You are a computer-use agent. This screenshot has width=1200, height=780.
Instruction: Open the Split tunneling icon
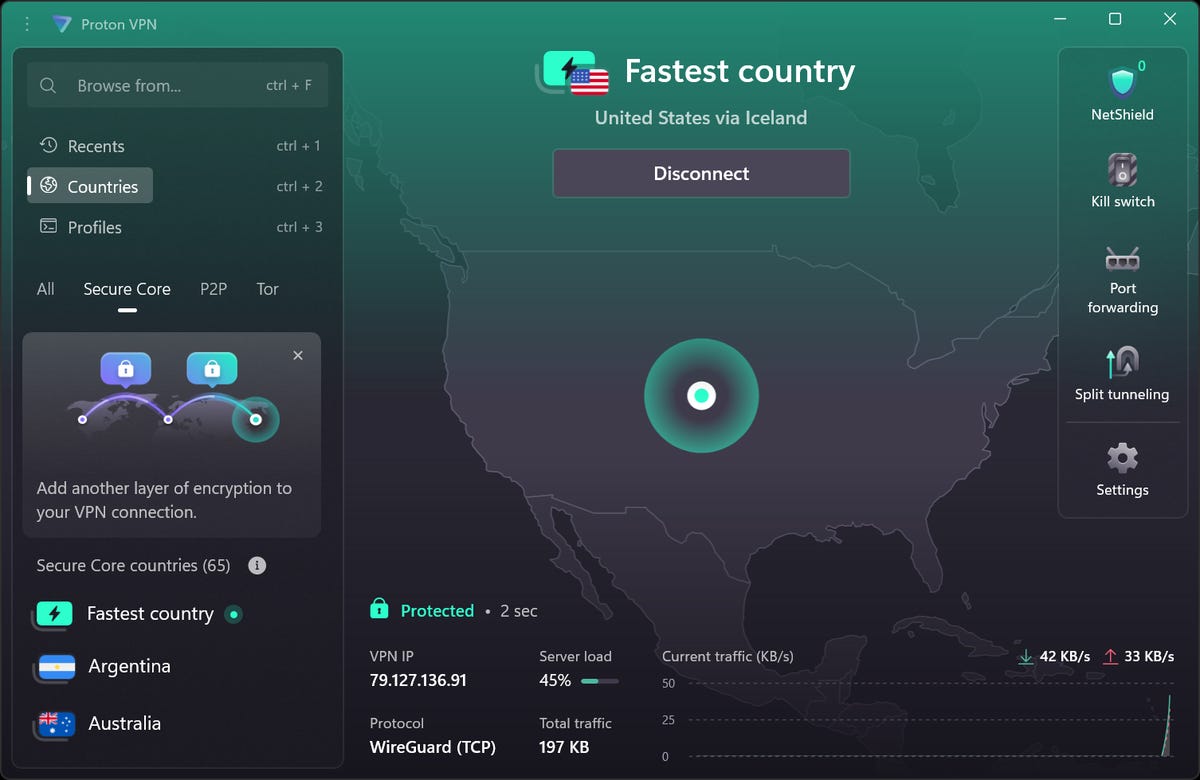coord(1122,362)
